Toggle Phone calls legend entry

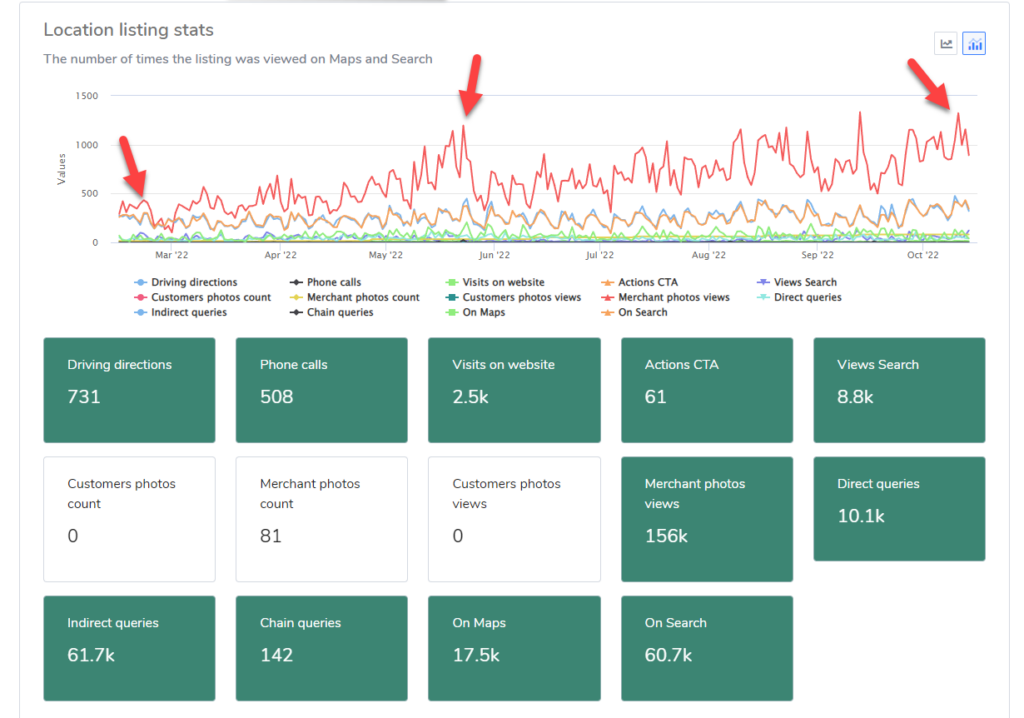pyautogui.click(x=333, y=282)
